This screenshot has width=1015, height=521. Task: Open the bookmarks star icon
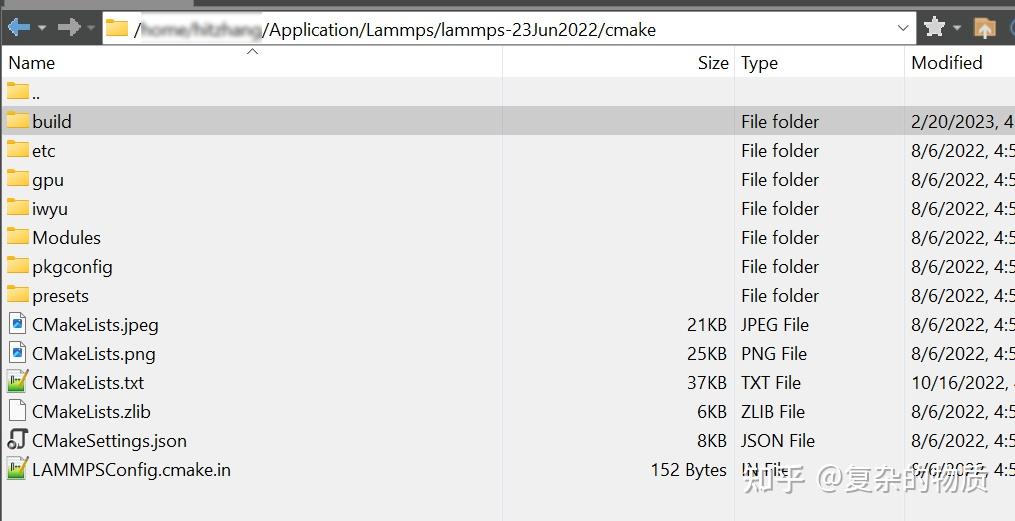935,28
